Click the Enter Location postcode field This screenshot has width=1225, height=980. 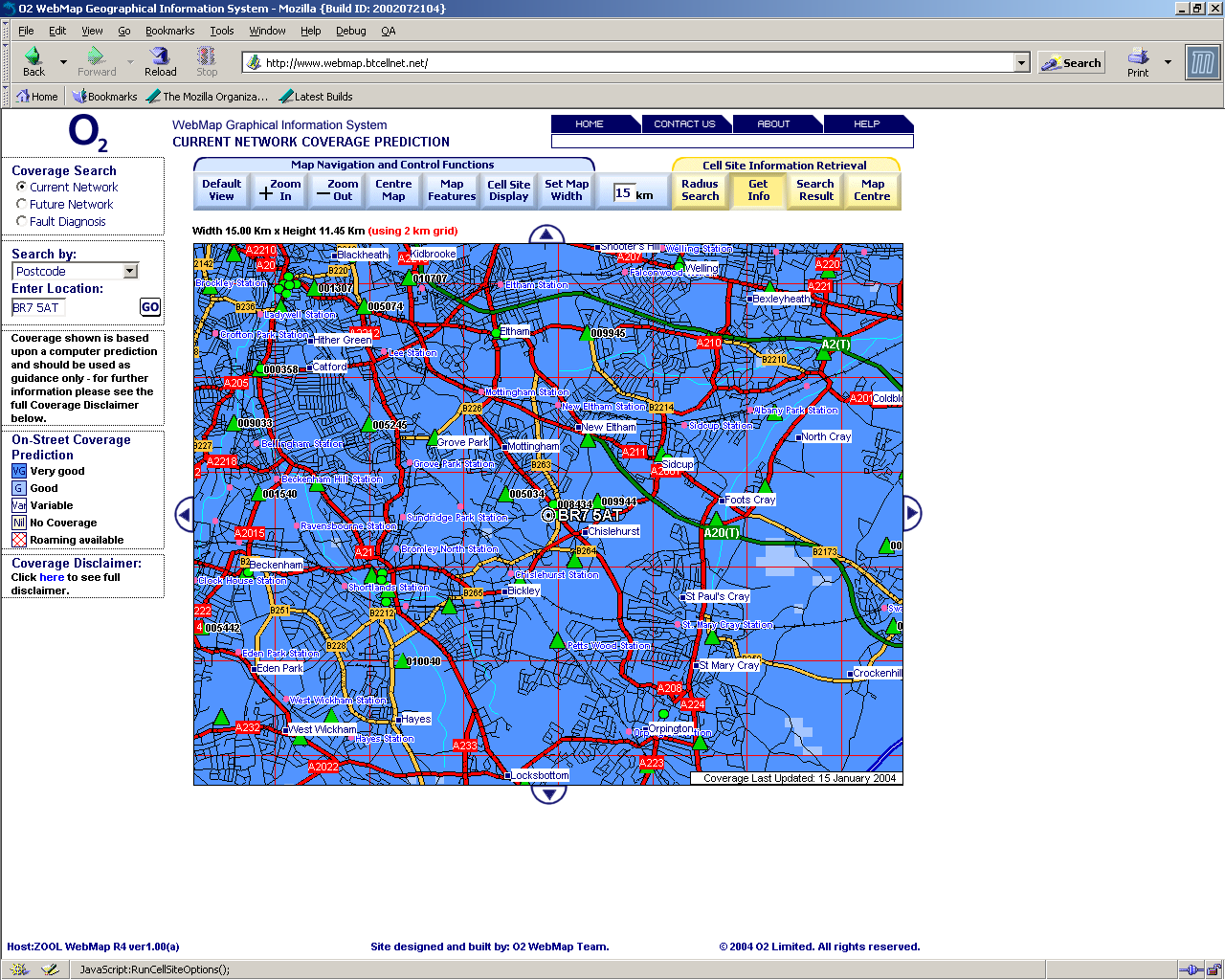pos(38,307)
